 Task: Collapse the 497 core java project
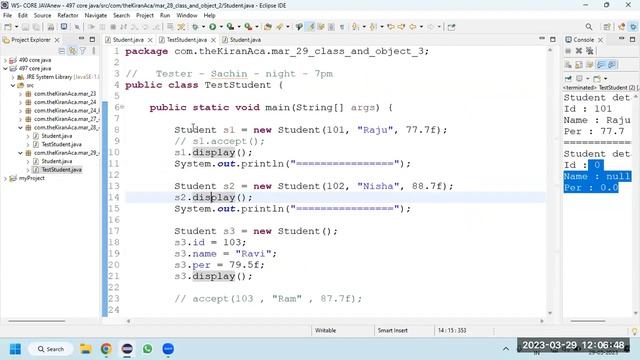(5, 69)
